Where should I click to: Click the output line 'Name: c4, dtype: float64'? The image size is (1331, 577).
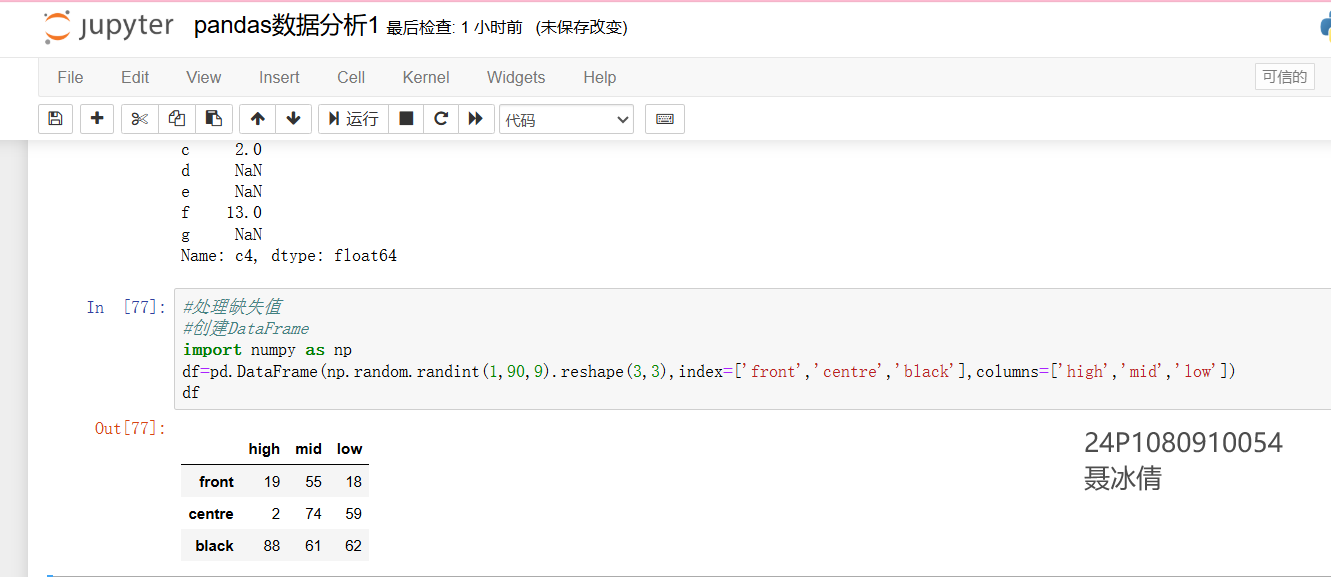click(289, 256)
